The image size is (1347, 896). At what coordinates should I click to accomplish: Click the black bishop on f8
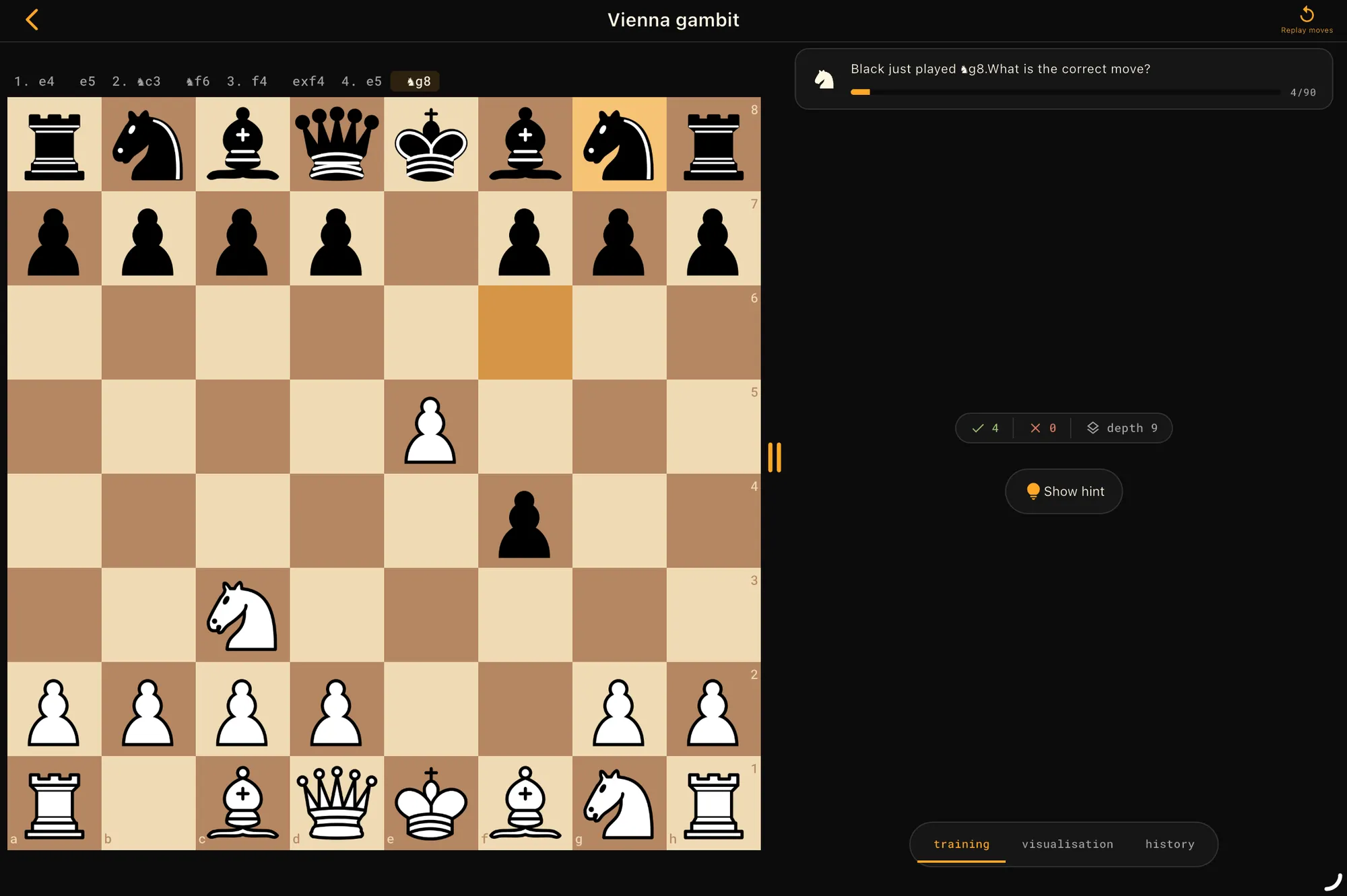click(x=525, y=143)
